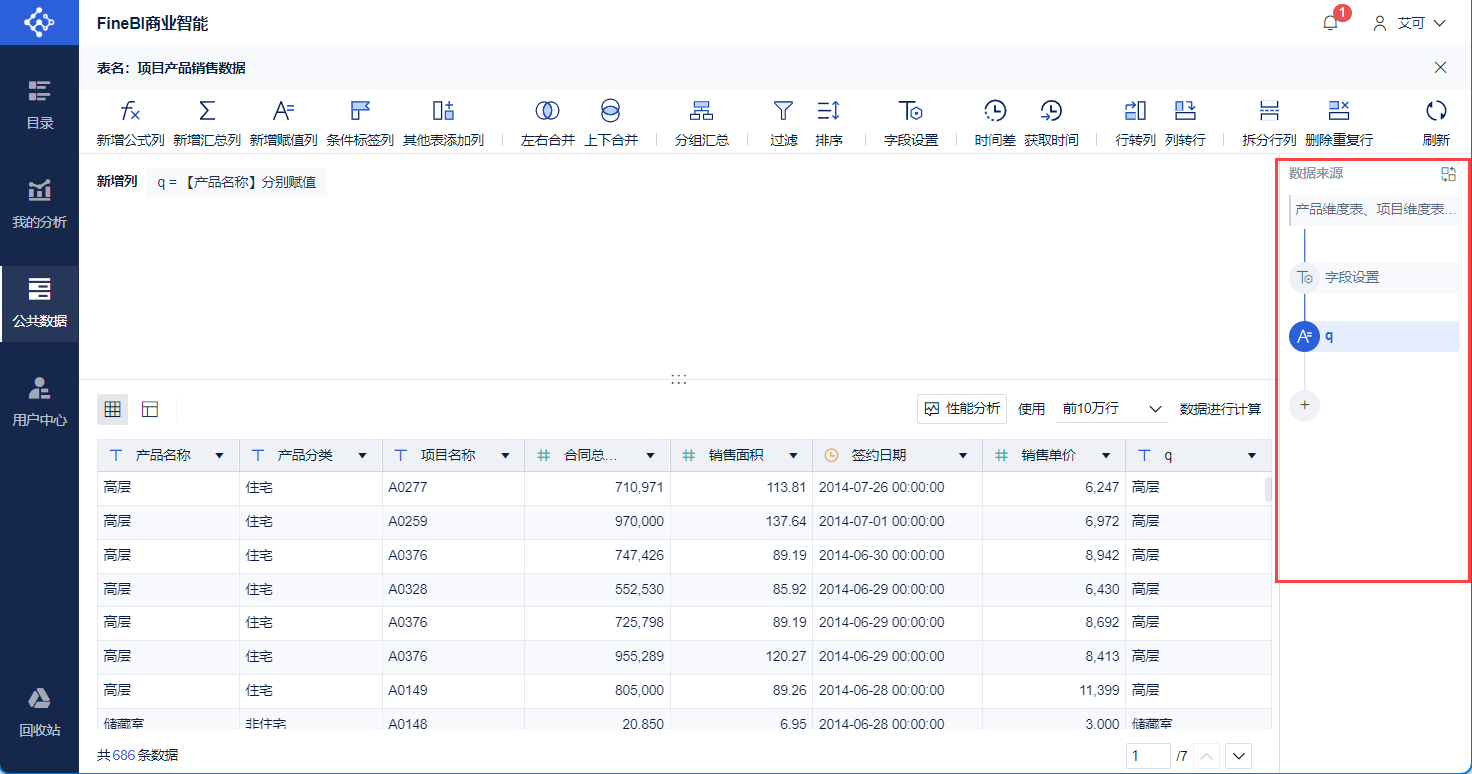Click the layout icon beside 数据来源
This screenshot has width=1472, height=774.
coord(1448,174)
